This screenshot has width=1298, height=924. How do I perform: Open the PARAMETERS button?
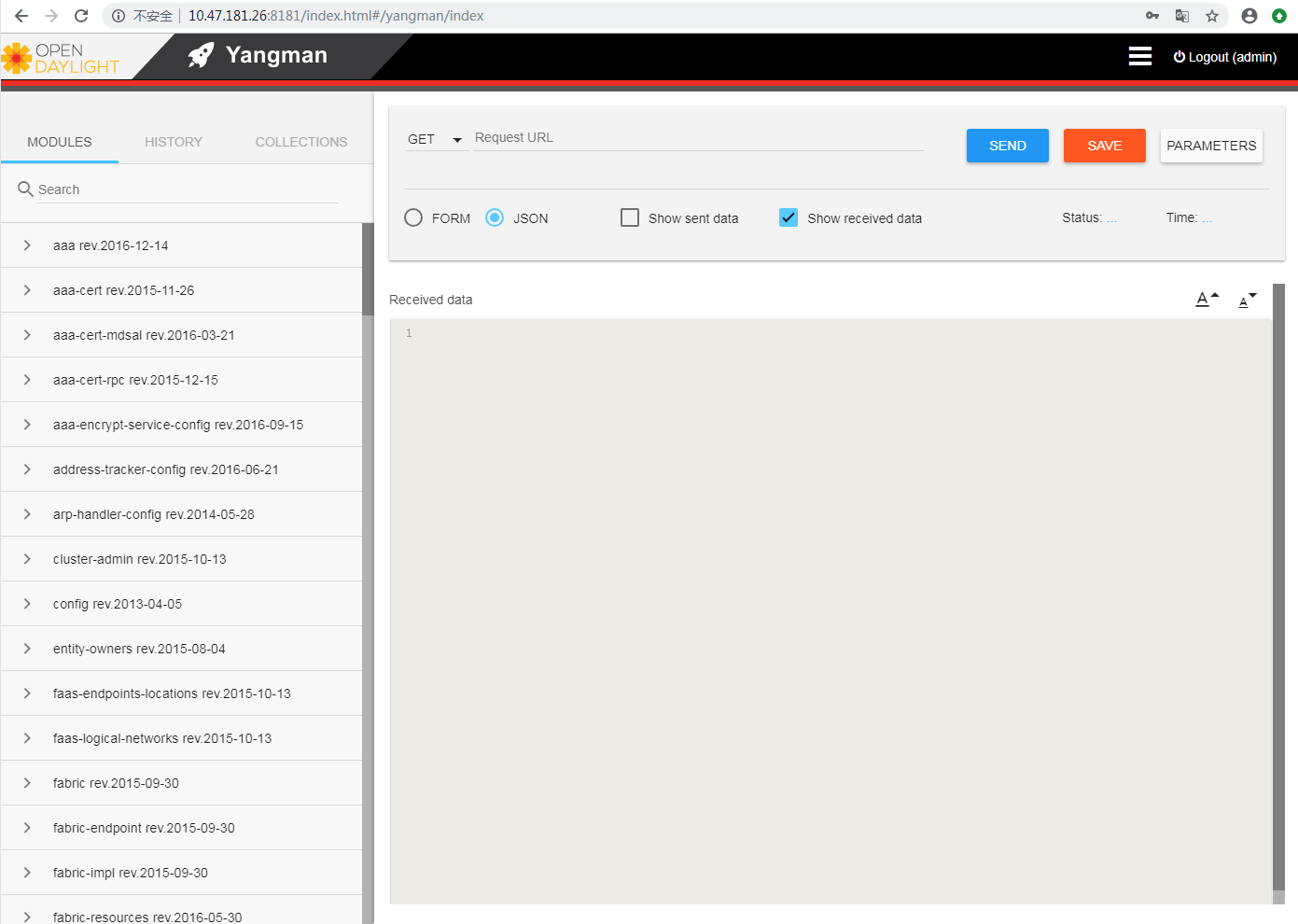pyautogui.click(x=1211, y=146)
